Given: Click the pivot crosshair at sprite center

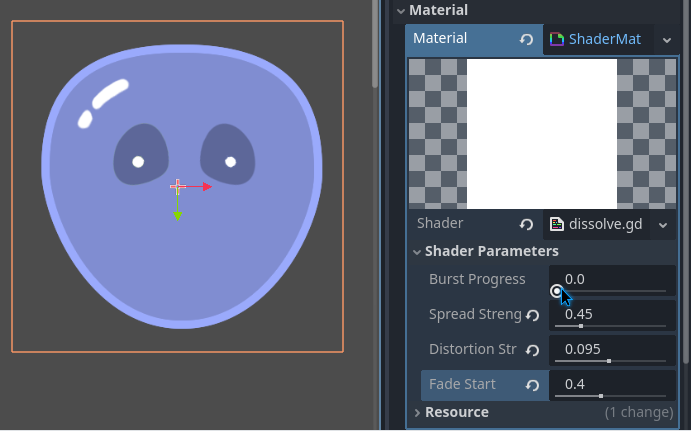Looking at the screenshot, I should pyautogui.click(x=177, y=187).
